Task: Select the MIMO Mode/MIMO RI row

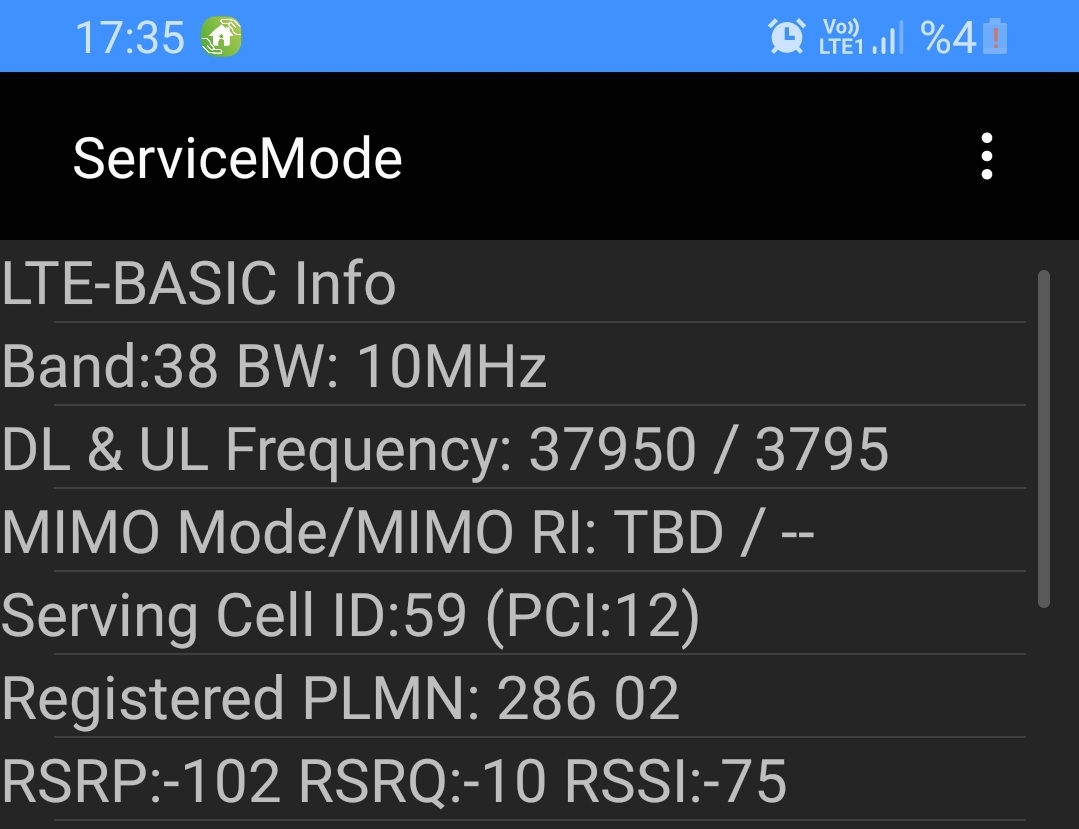Action: click(x=513, y=531)
